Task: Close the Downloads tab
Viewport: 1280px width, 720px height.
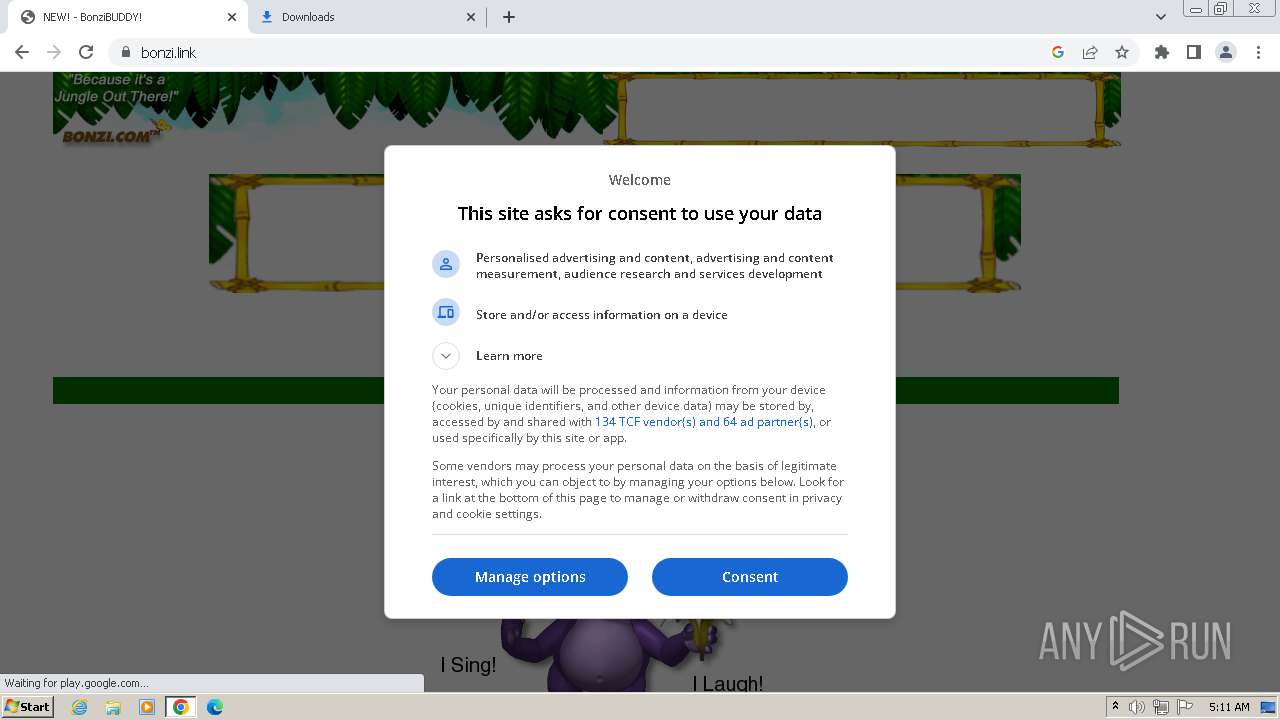Action: 472,17
